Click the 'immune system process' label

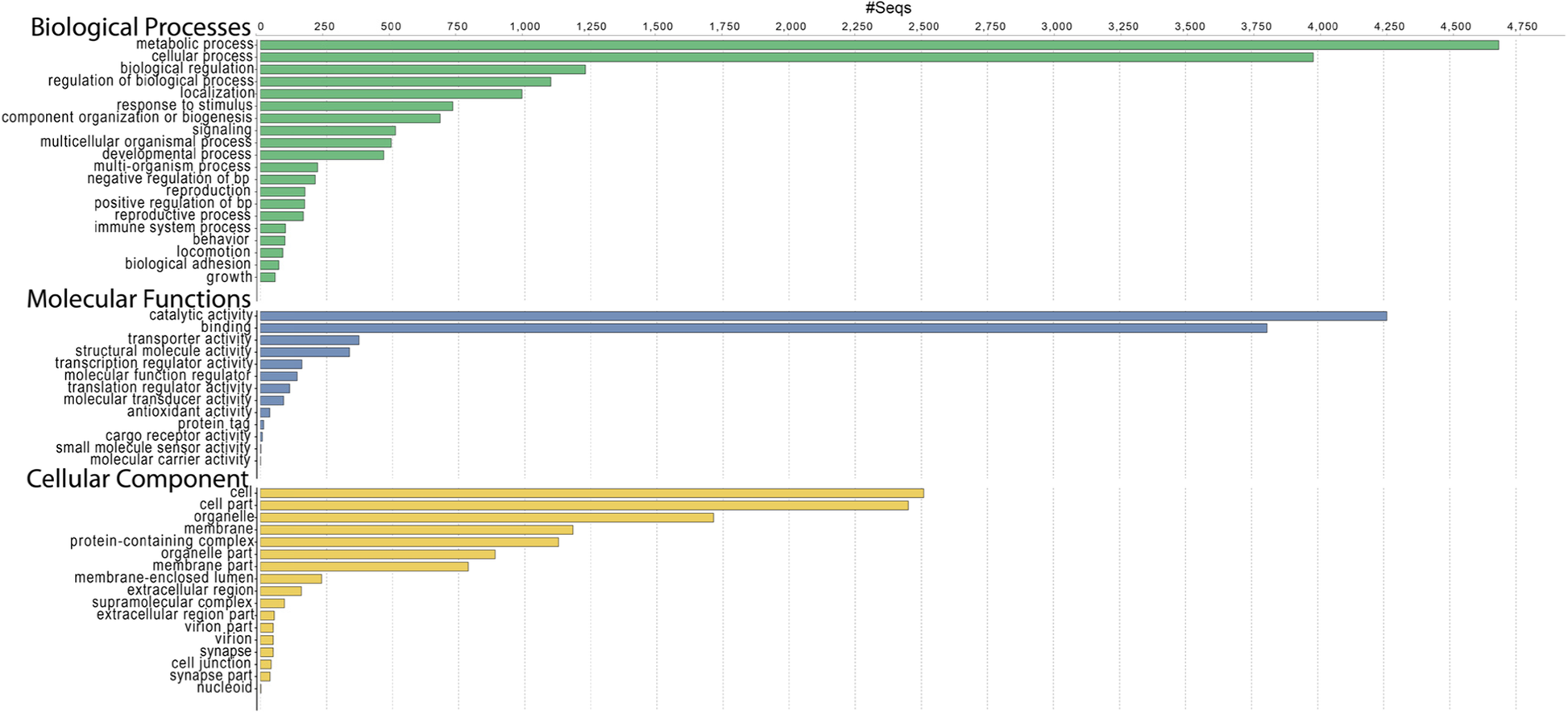pyautogui.click(x=172, y=227)
